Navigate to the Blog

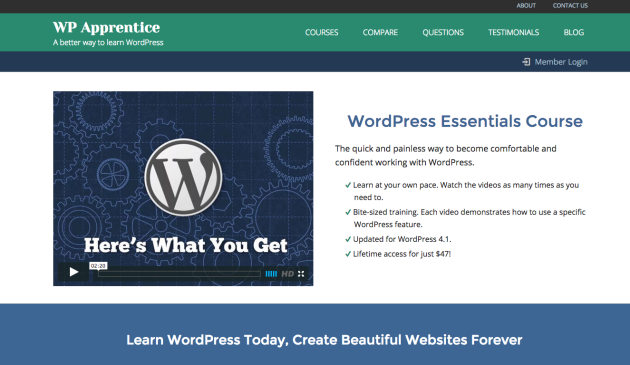(573, 32)
